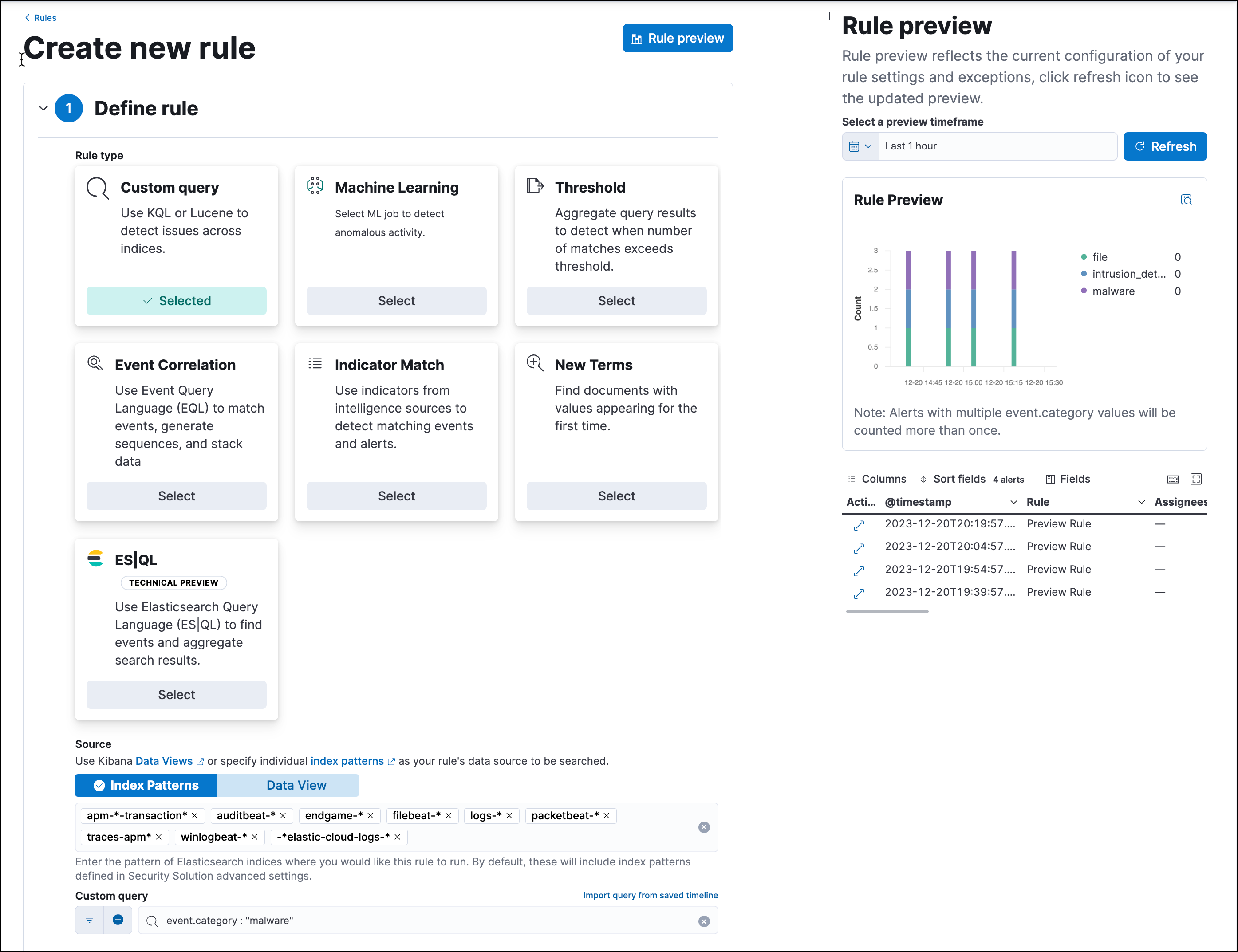Click the Custom query rule type icon
The image size is (1238, 952).
coord(97,188)
